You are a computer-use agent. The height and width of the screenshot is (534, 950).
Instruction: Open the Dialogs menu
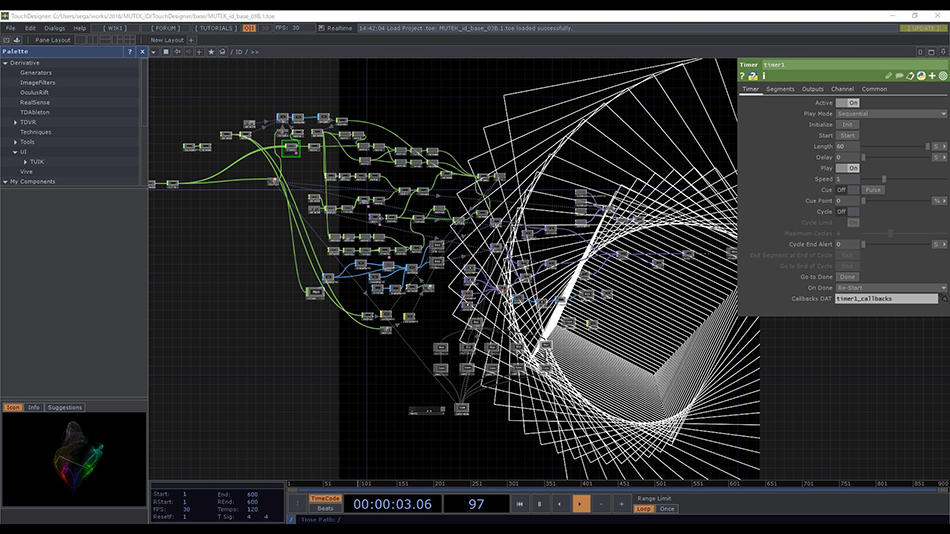click(54, 28)
